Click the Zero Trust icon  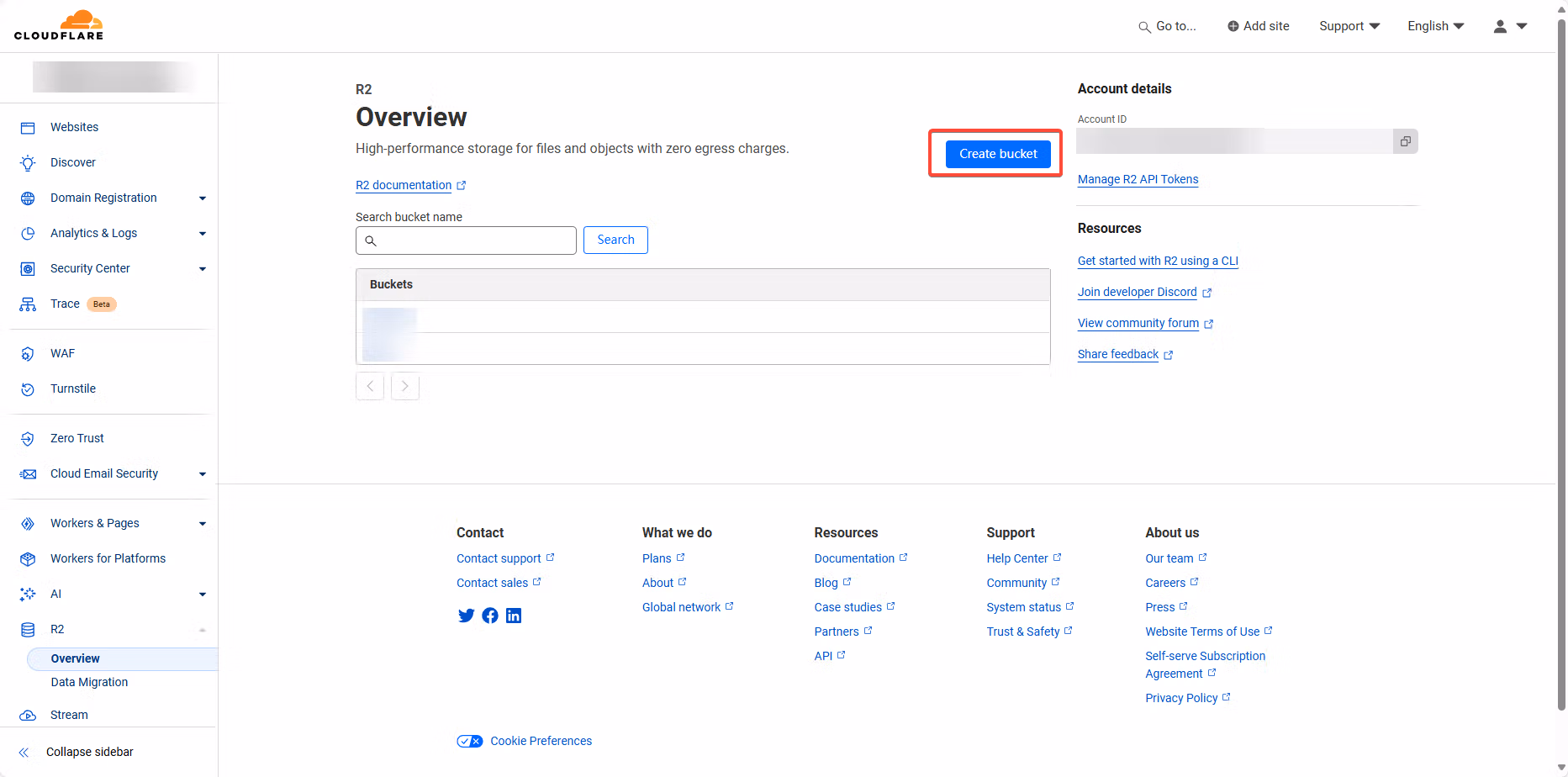pos(28,439)
